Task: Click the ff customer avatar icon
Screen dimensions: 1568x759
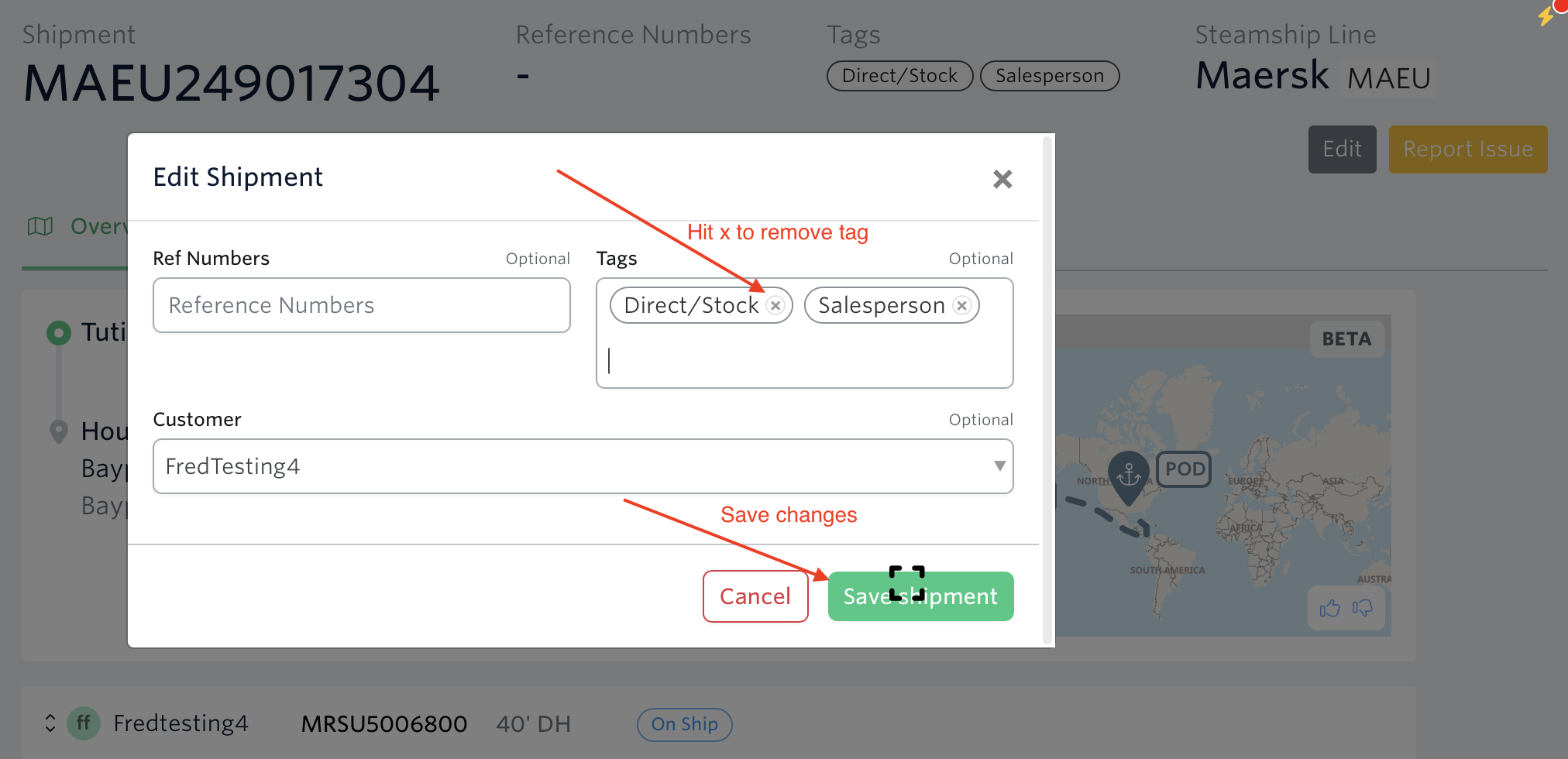Action: click(83, 723)
